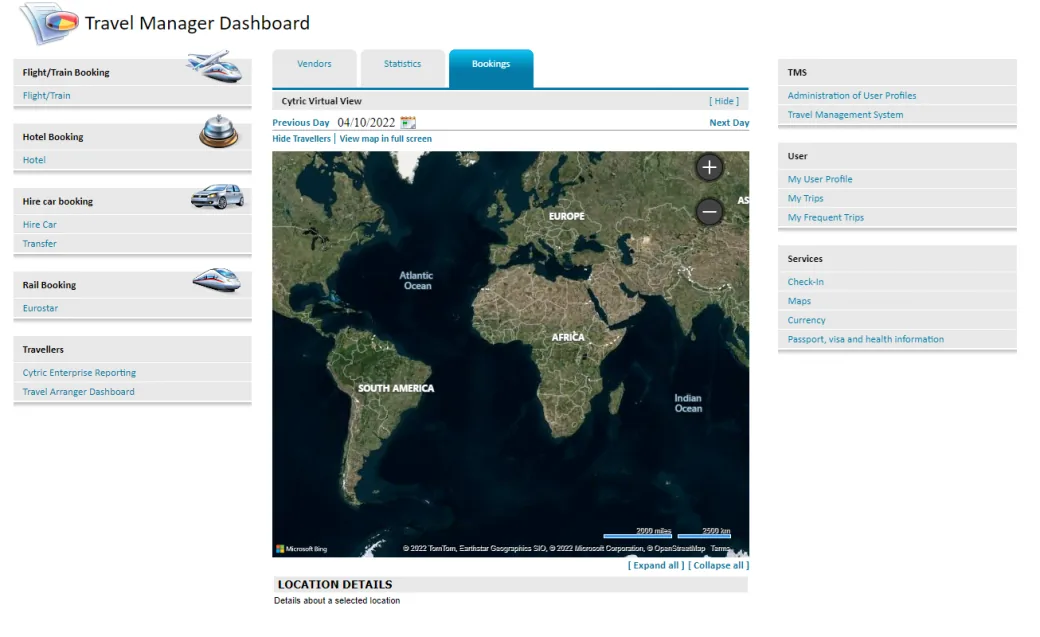Click the airplane and train booking icon
1040x637 pixels.
point(214,66)
